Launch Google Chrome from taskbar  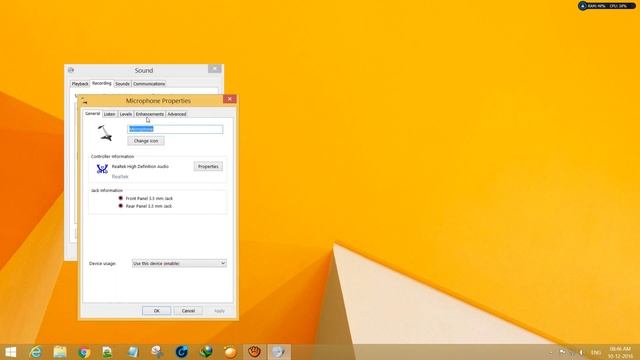click(84, 352)
